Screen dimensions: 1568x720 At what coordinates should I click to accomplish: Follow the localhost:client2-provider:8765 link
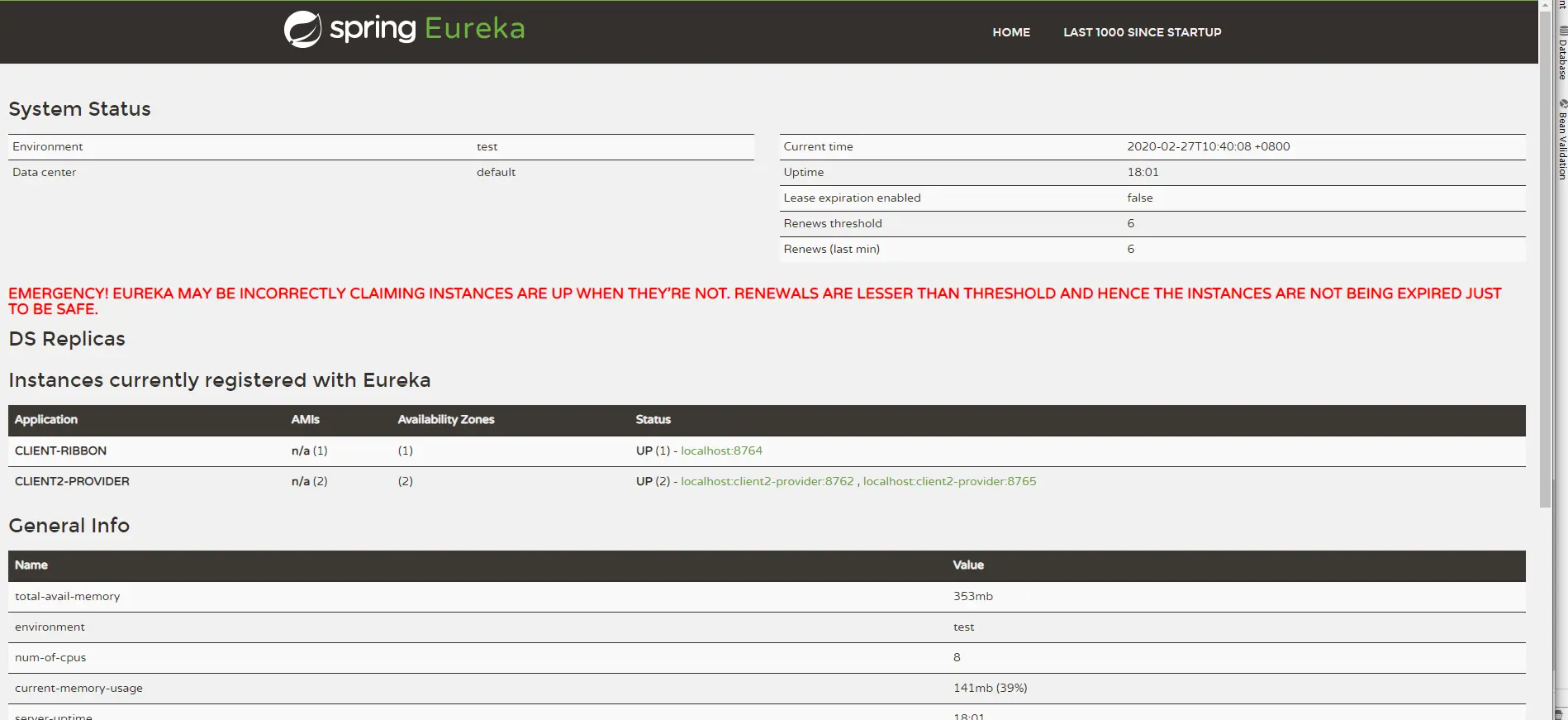tap(949, 481)
